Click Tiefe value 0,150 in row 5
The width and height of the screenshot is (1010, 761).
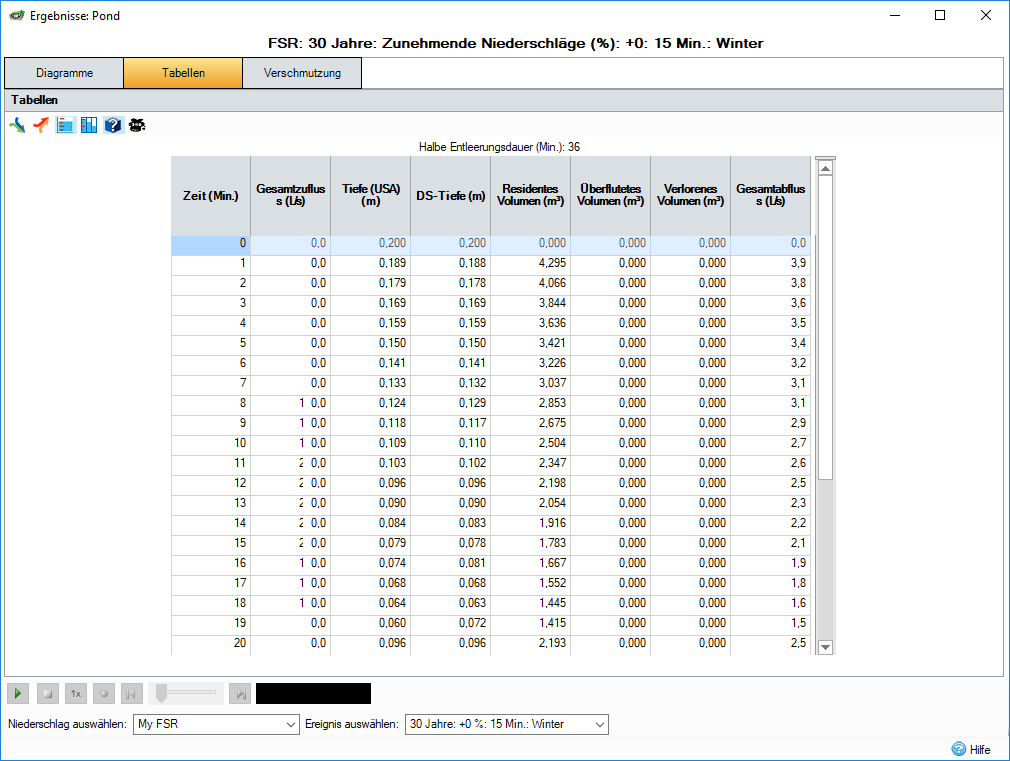tap(370, 343)
